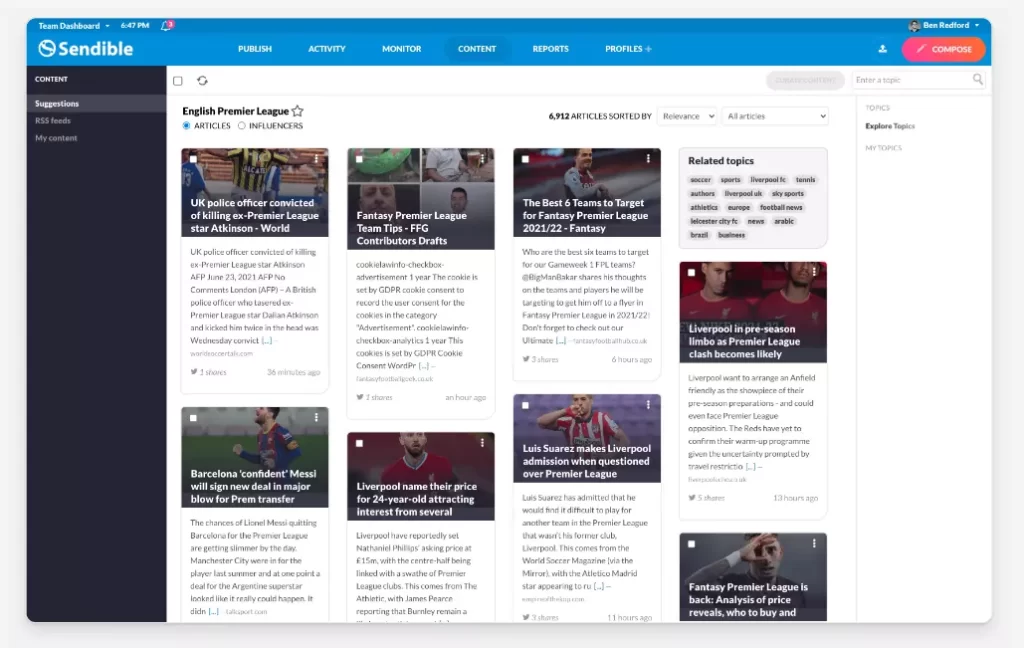Screen dimensions: 1024x648
Task: Open three-dot menu on UK police officer card
Action: click(x=316, y=159)
